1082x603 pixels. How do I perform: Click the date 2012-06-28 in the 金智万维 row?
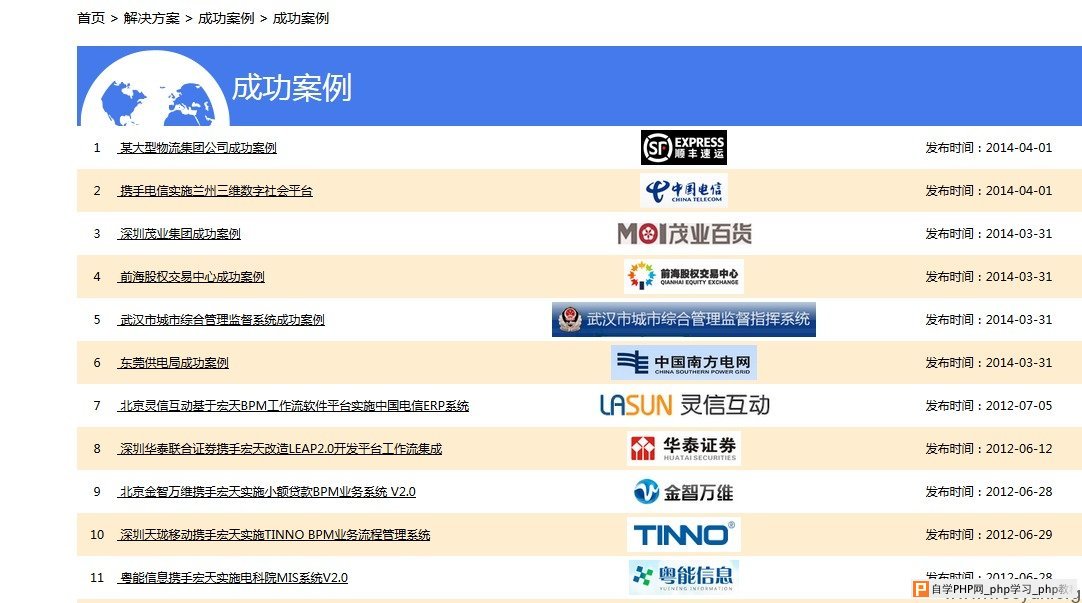[x=1019, y=492]
